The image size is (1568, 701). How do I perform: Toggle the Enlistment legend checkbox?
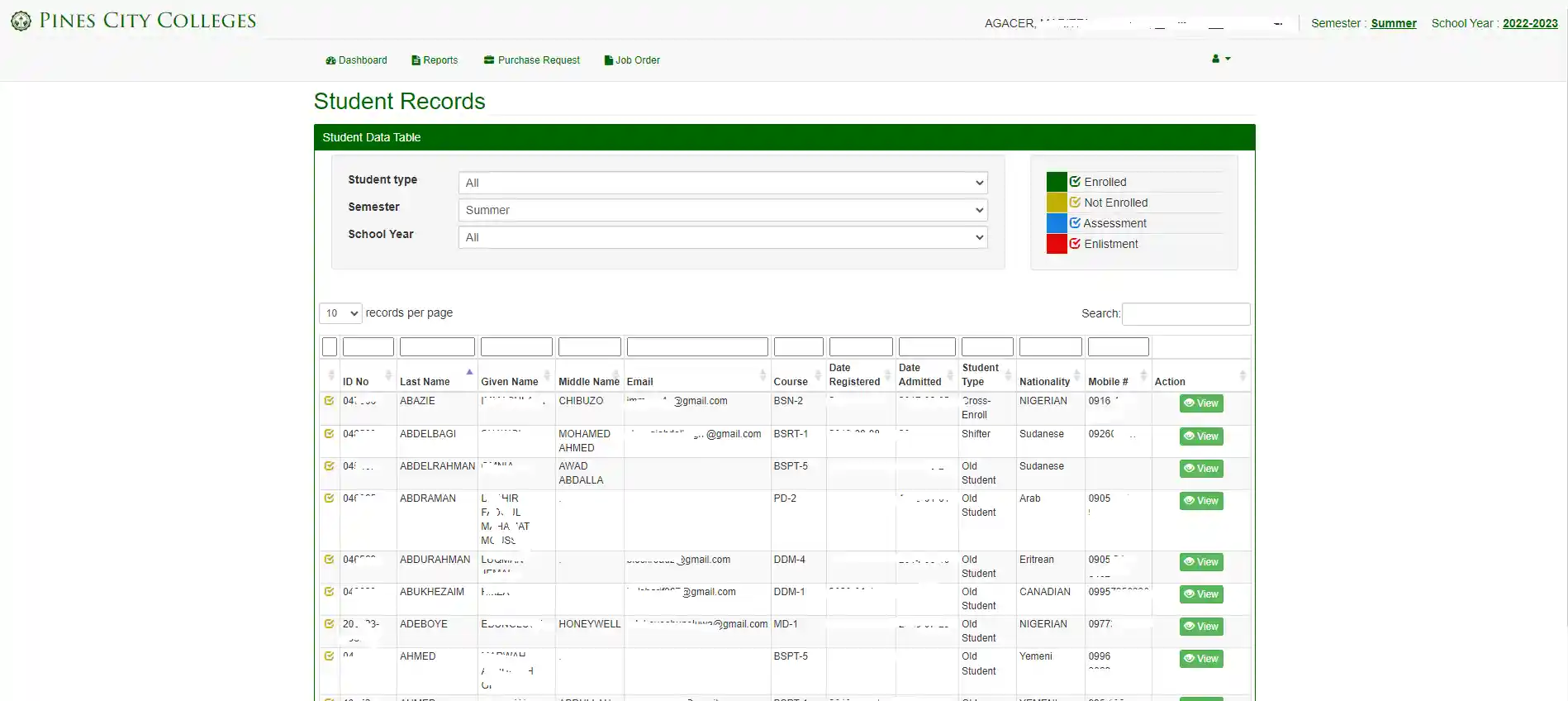pos(1075,243)
